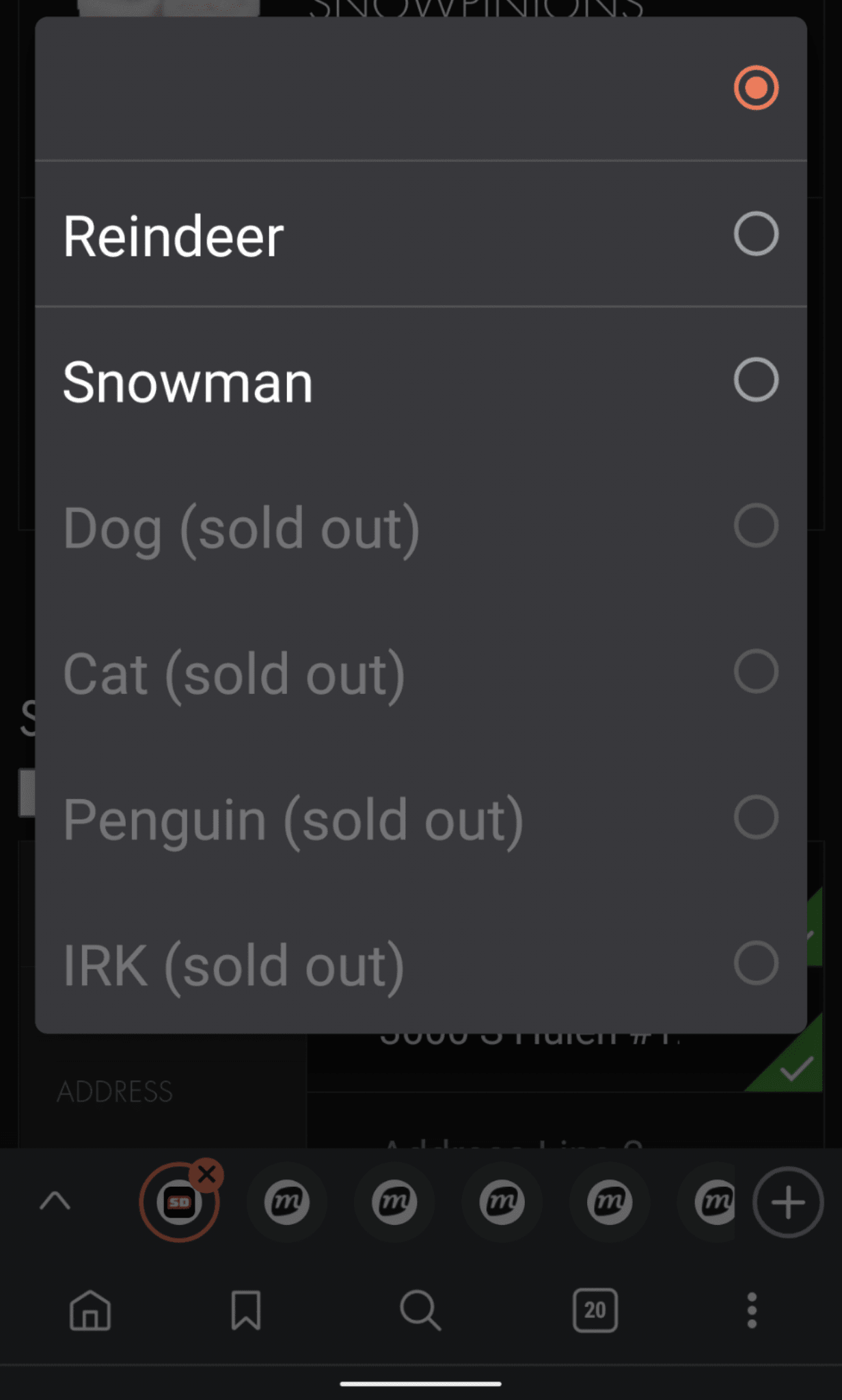Image resolution: width=842 pixels, height=1400 pixels.
Task: Choose the Snowman option in the list
Action: [188, 382]
